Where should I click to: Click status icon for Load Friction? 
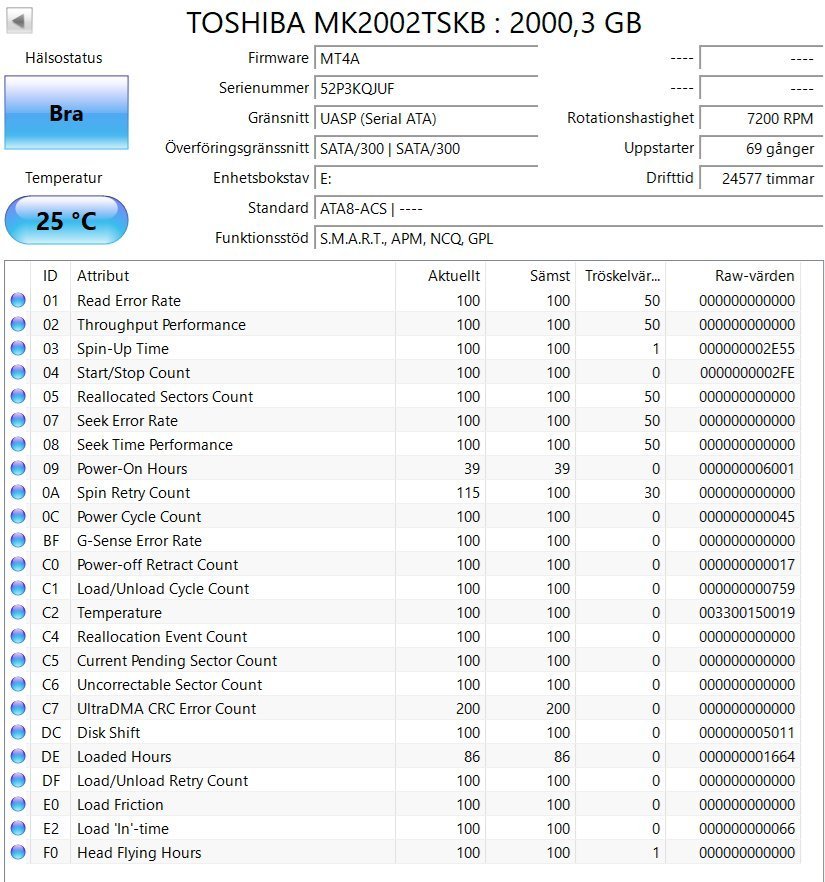18,804
